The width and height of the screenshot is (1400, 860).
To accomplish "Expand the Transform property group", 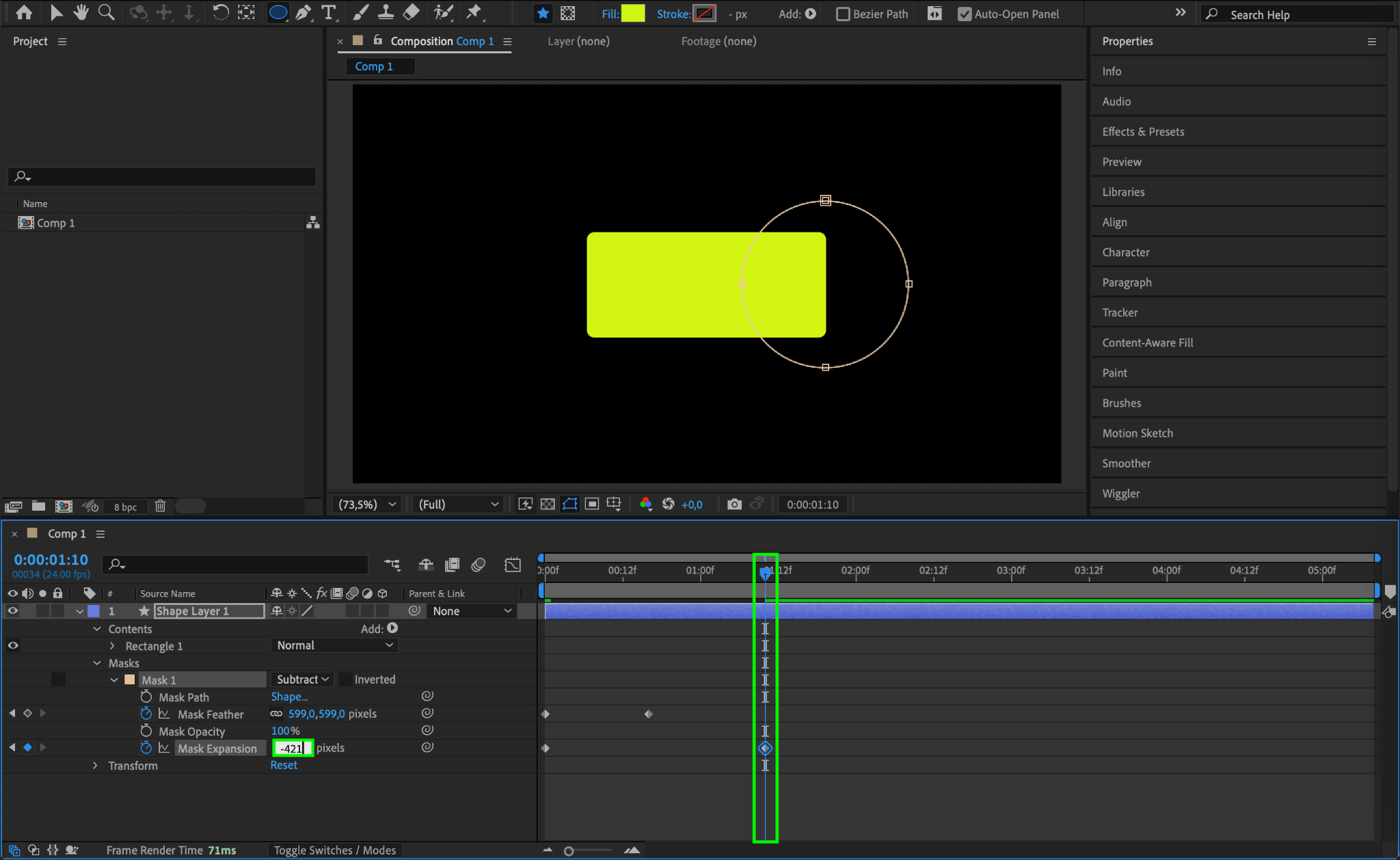I will pos(96,766).
